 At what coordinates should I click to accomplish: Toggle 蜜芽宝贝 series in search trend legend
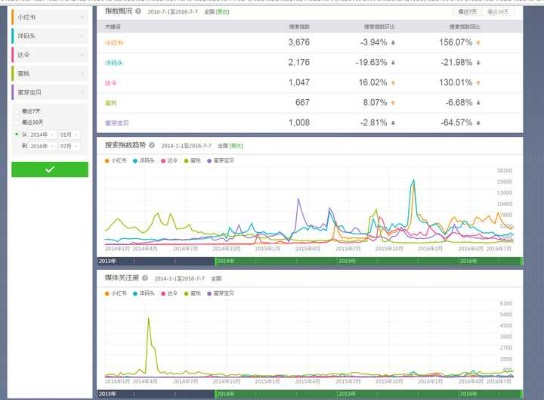pos(221,161)
